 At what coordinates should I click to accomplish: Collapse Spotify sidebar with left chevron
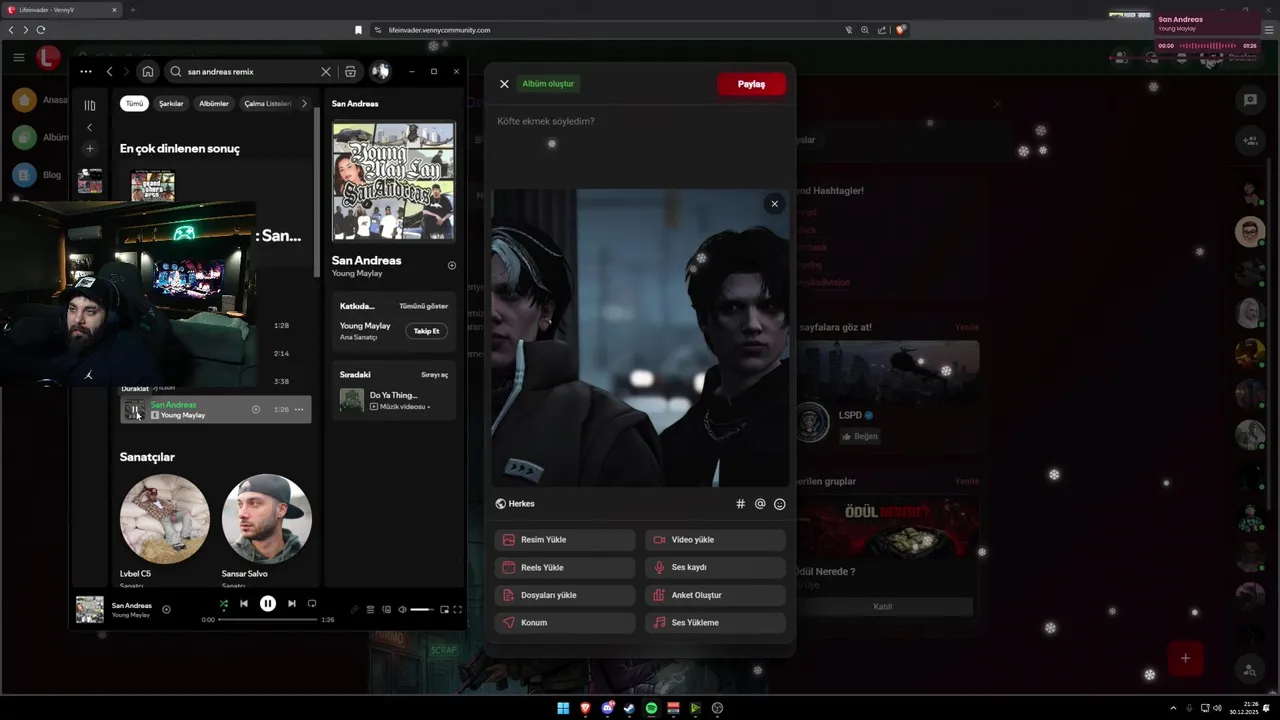(x=90, y=127)
